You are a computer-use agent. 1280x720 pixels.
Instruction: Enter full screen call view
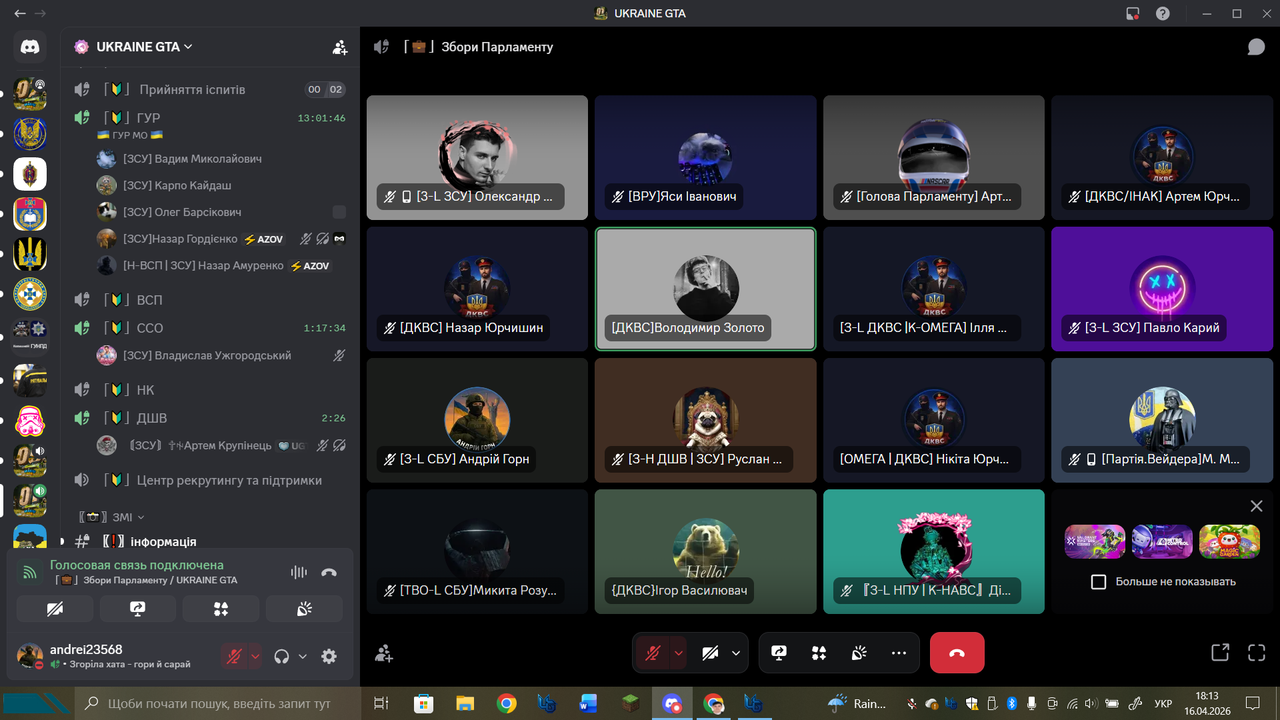pos(1257,653)
